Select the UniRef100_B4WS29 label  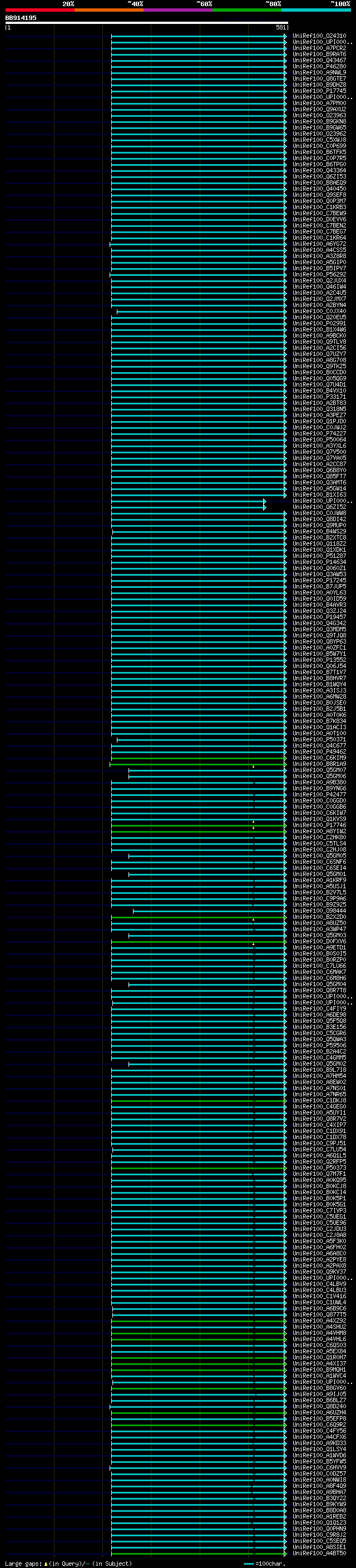pos(319,531)
